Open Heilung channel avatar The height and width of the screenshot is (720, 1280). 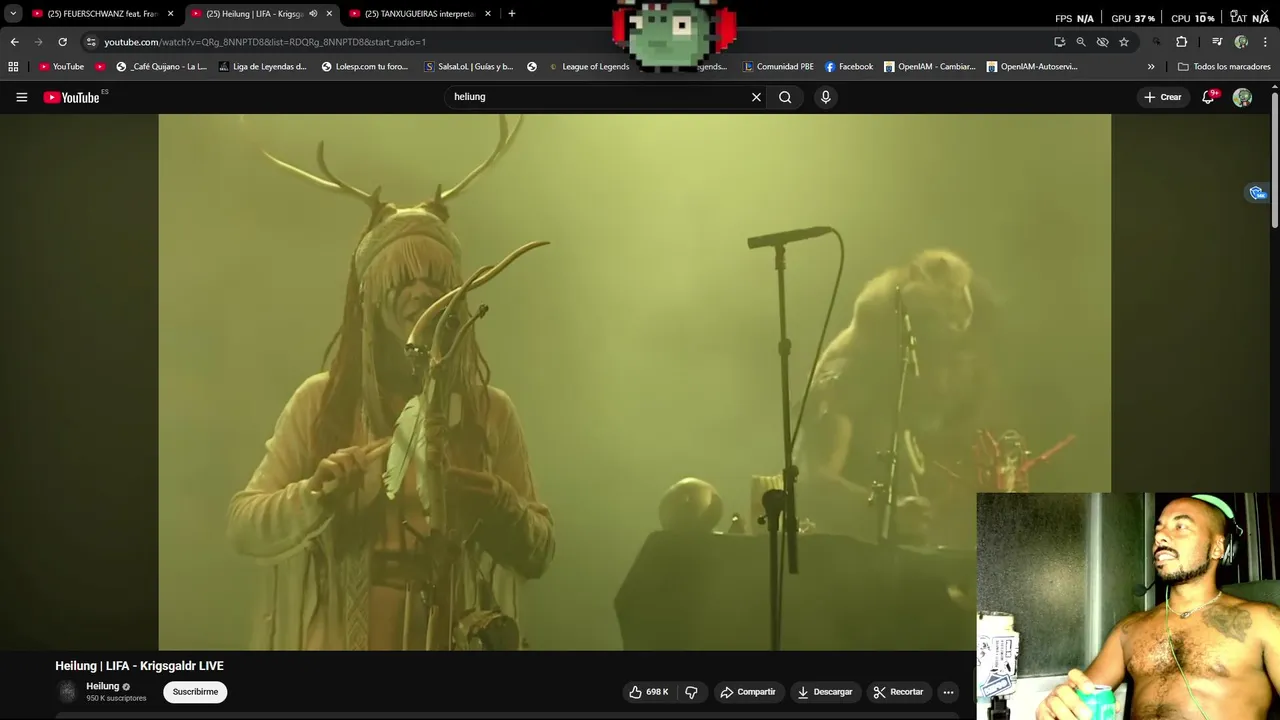(x=67, y=692)
